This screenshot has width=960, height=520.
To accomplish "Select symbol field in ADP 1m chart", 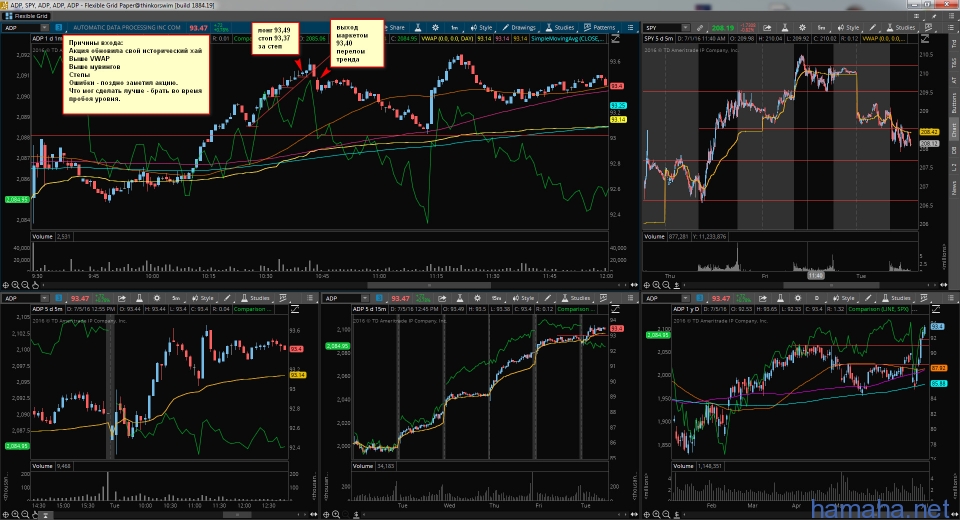I will click(x=21, y=28).
